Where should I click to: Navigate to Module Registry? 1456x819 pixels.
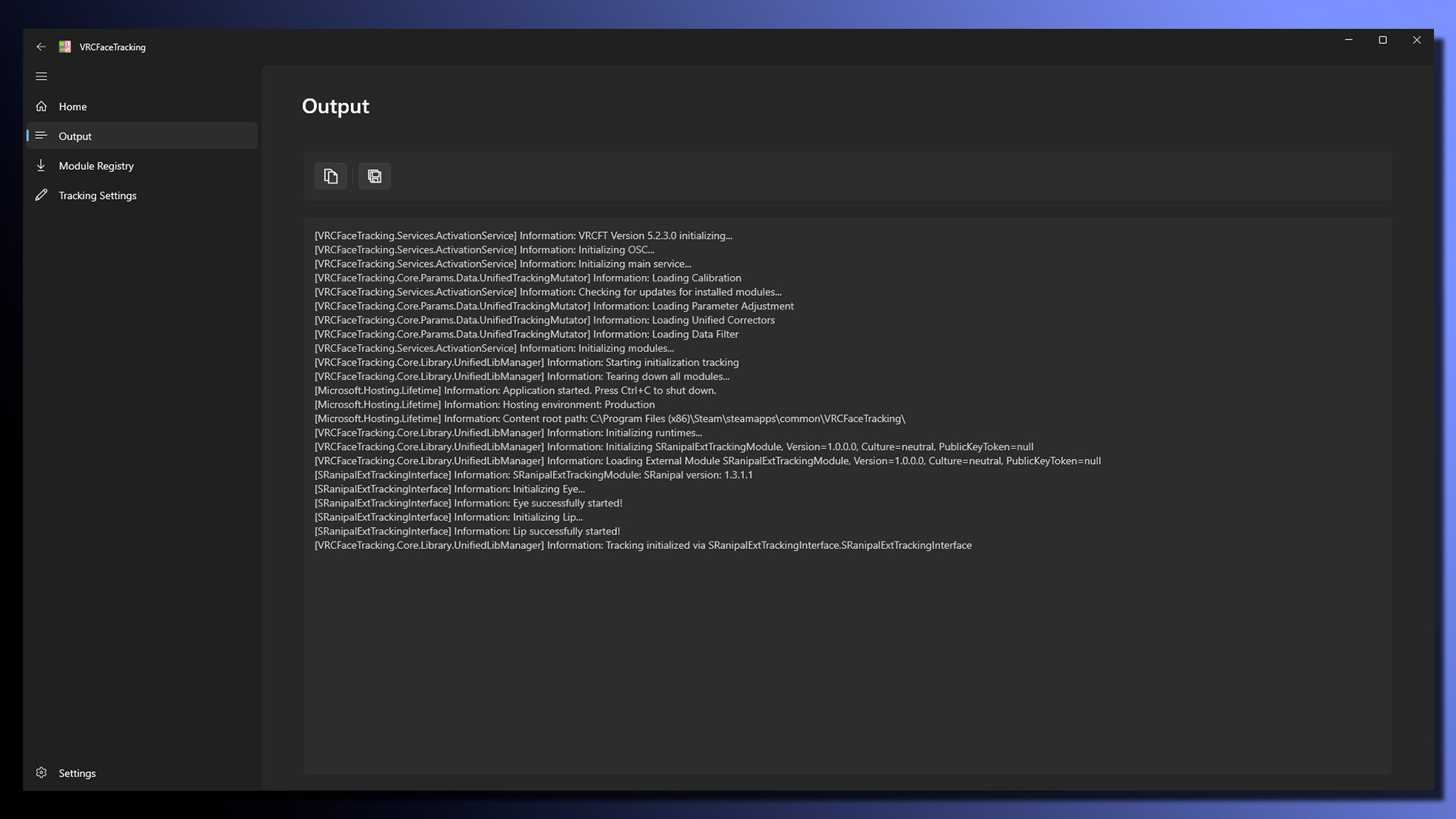[x=96, y=165]
